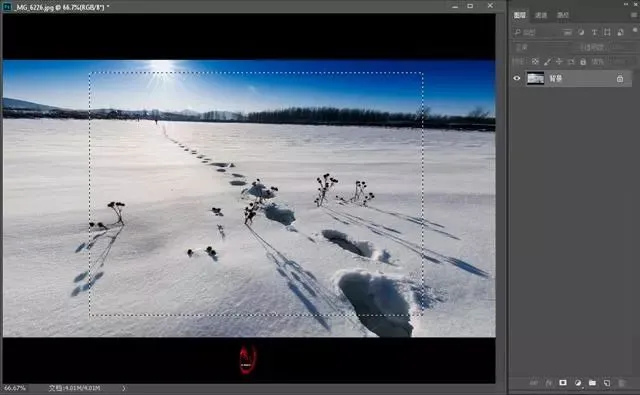Screen dimensions: 640x395
Task: Toggle the layer filtering switch
Action: point(635,31)
